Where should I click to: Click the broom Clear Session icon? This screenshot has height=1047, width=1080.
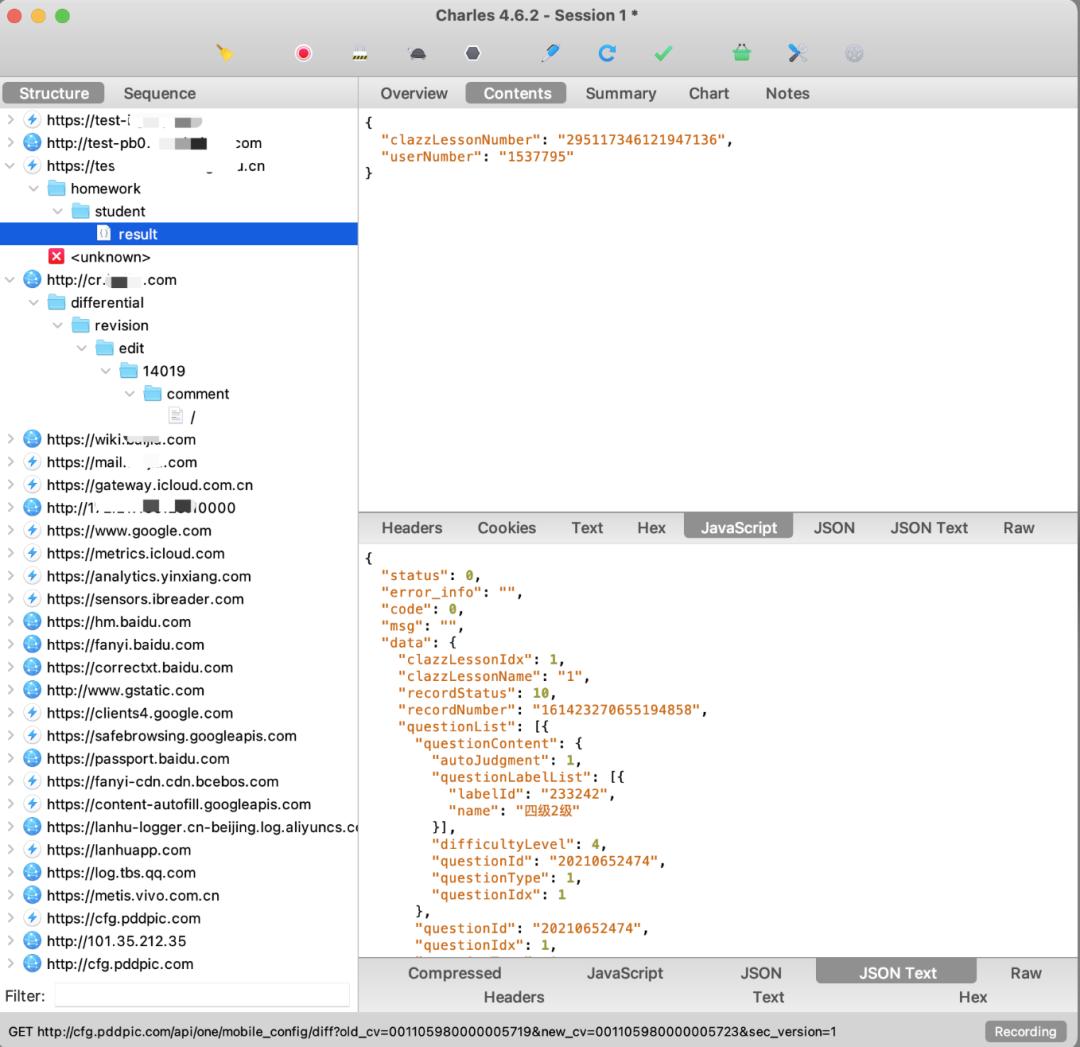[225, 53]
